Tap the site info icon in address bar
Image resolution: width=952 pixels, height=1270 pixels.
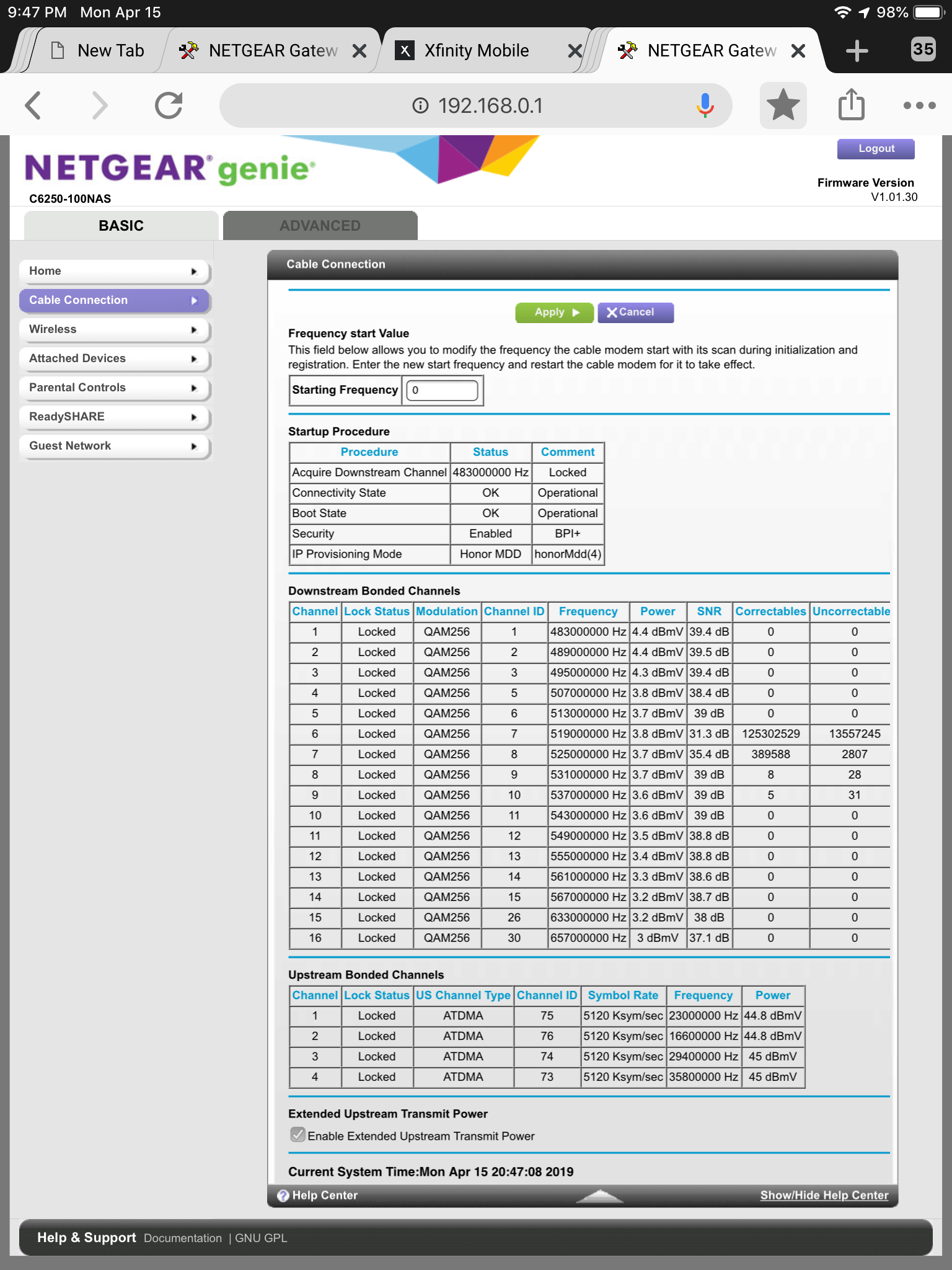click(420, 105)
